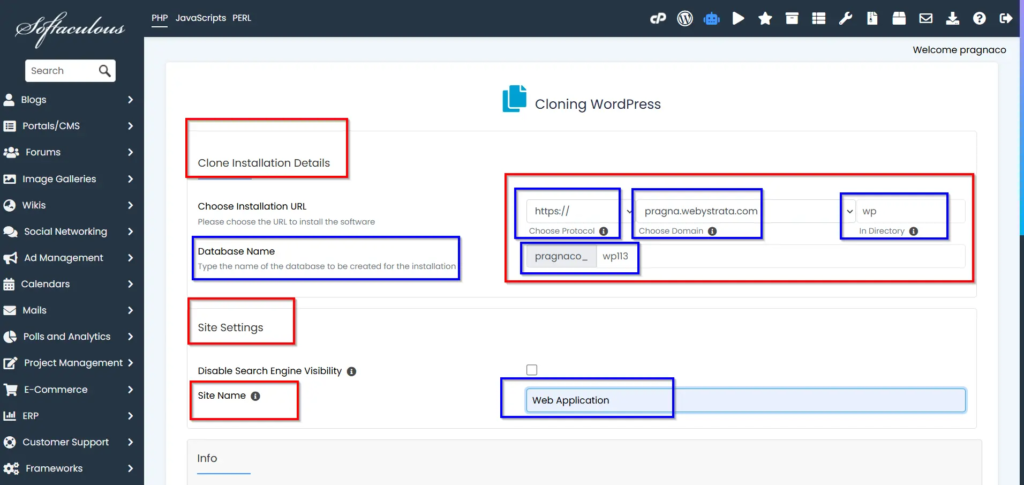Switch to the PHP tab
Screen dimensions: 1024x485
click(159, 18)
